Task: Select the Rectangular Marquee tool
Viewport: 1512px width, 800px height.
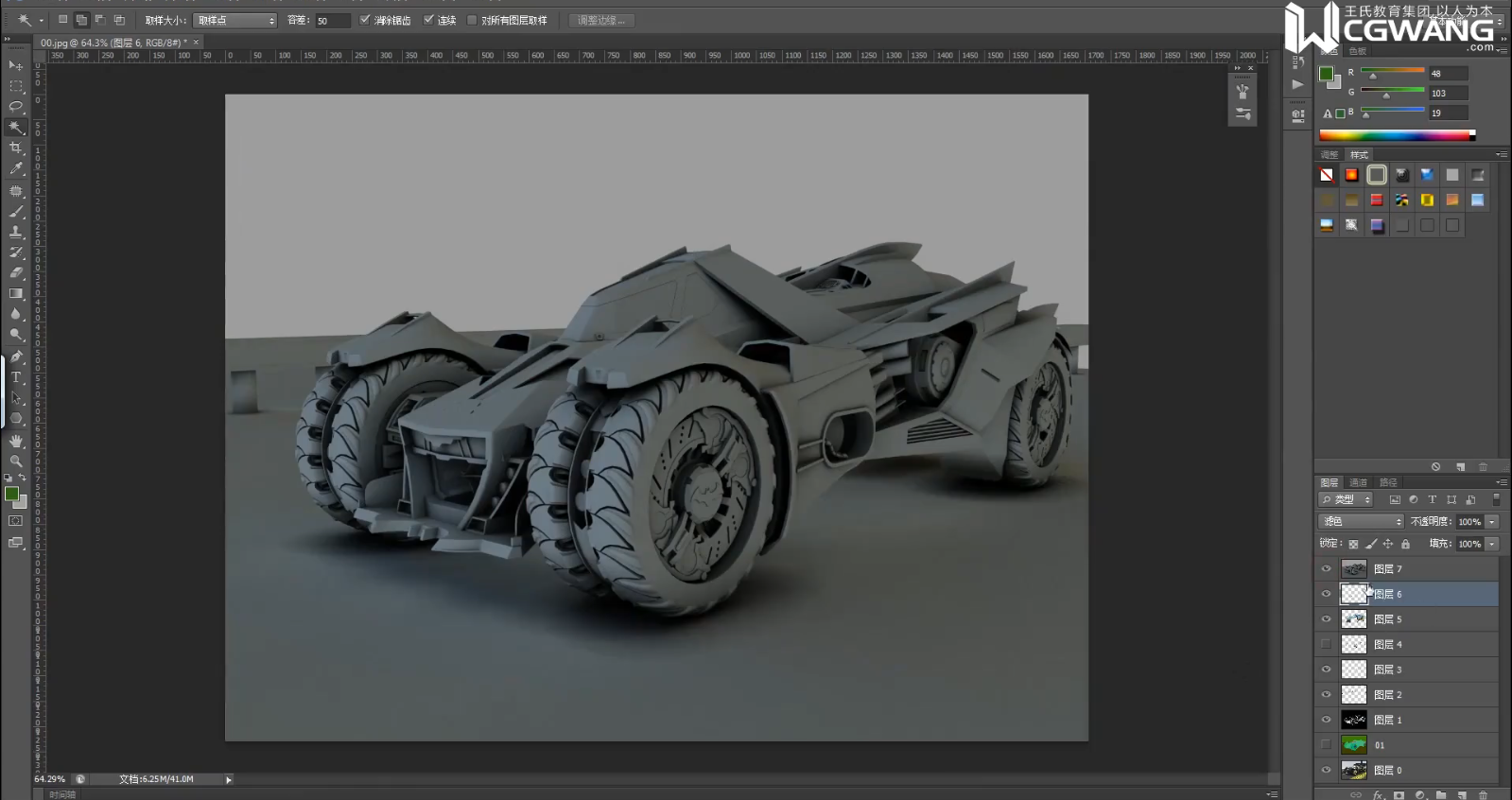Action: [x=16, y=86]
